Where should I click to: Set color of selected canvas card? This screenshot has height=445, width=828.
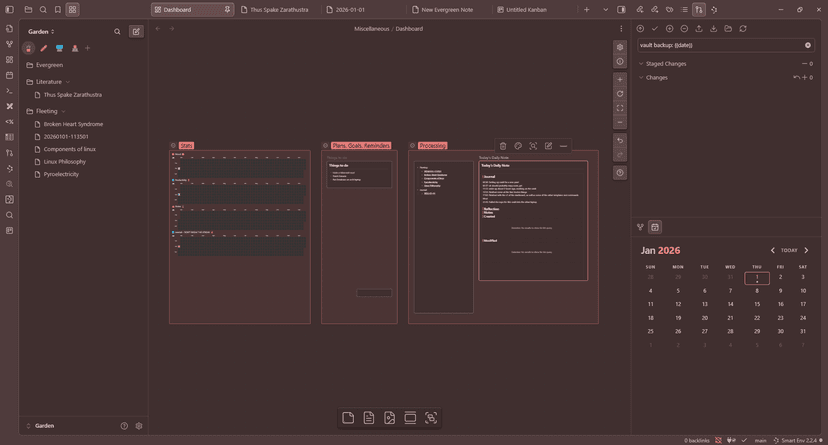pos(518,146)
